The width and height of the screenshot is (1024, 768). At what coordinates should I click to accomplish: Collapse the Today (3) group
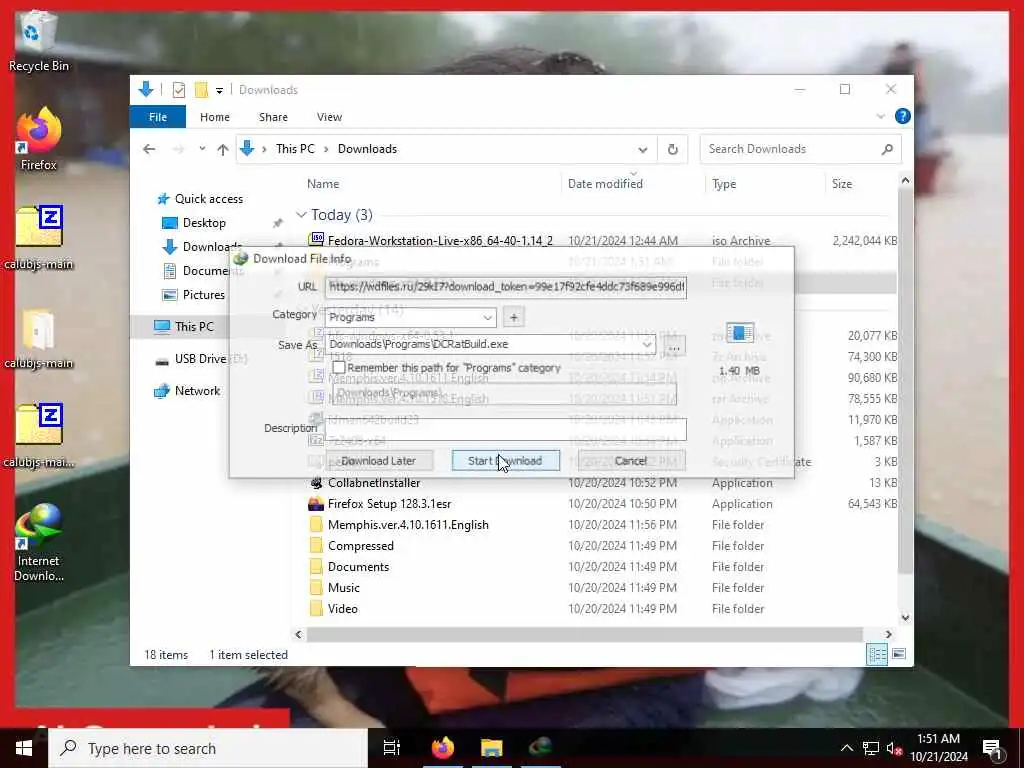click(301, 215)
